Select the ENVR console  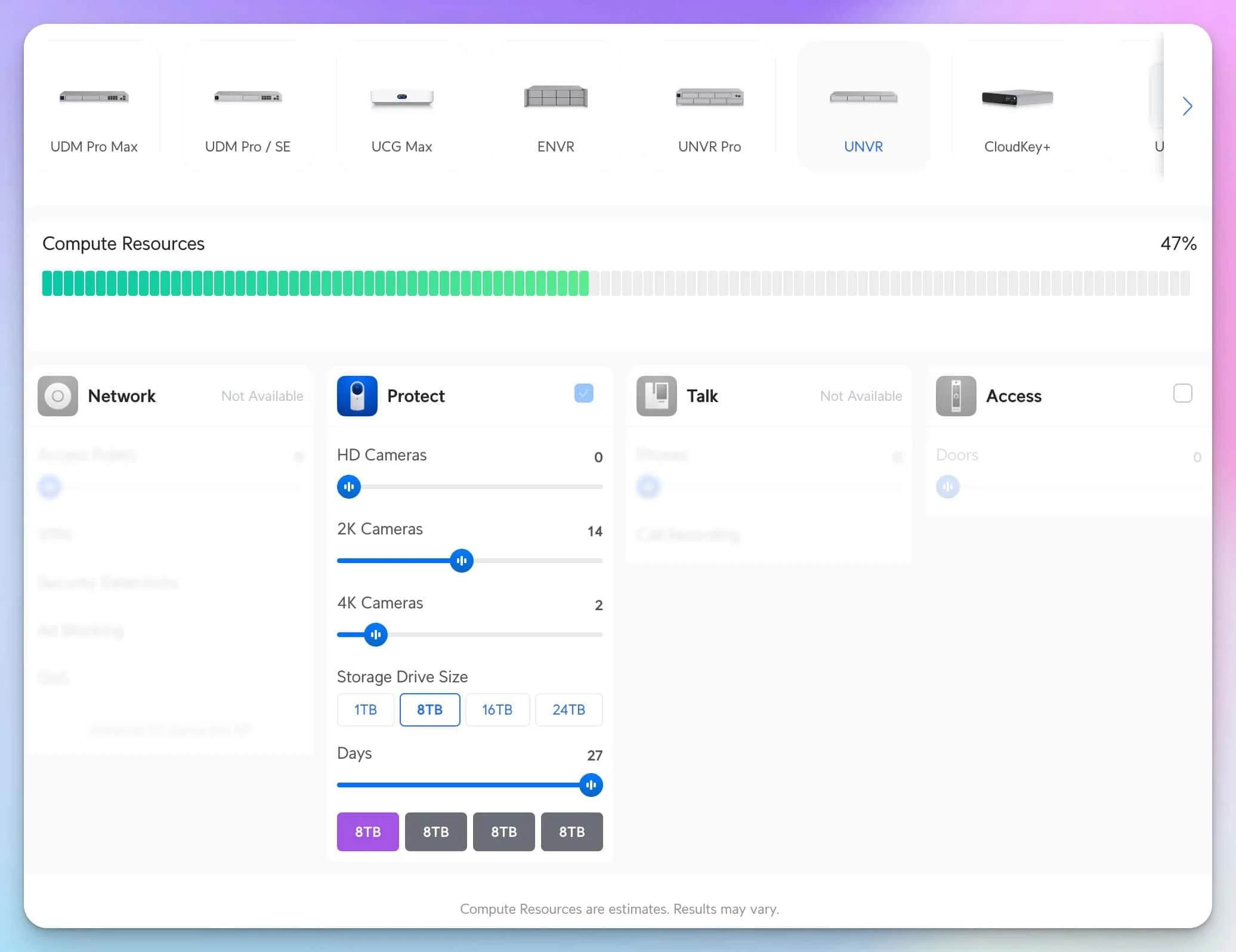coord(555,107)
